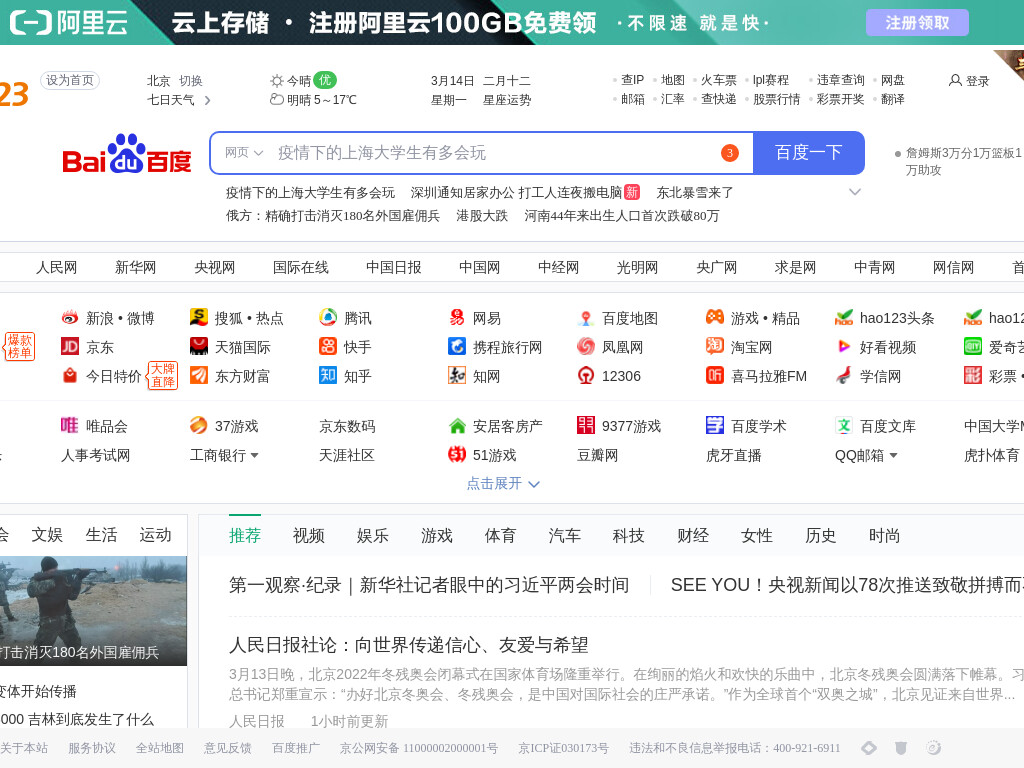The image size is (1024, 768).
Task: Open the 东方财富 icon
Action: (199, 376)
